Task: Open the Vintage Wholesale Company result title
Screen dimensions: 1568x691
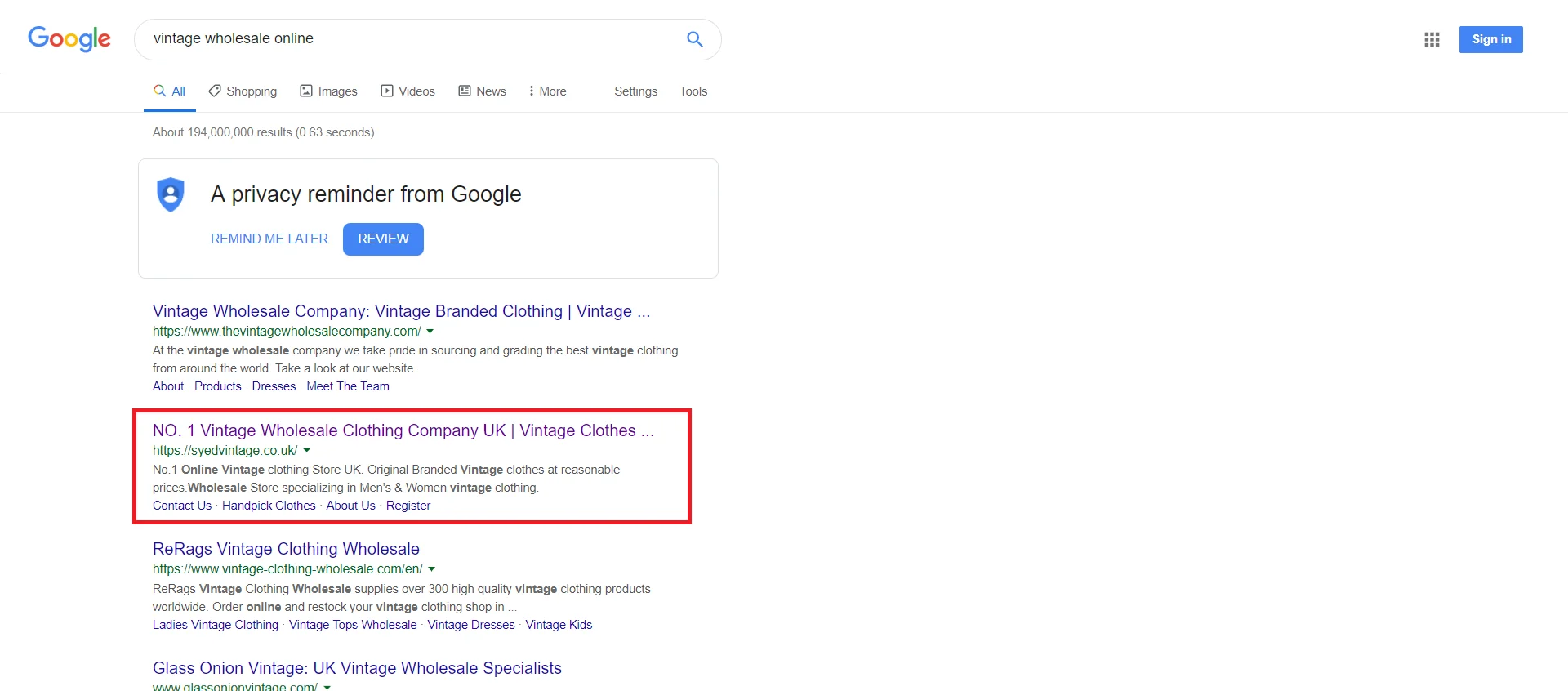Action: pos(401,311)
